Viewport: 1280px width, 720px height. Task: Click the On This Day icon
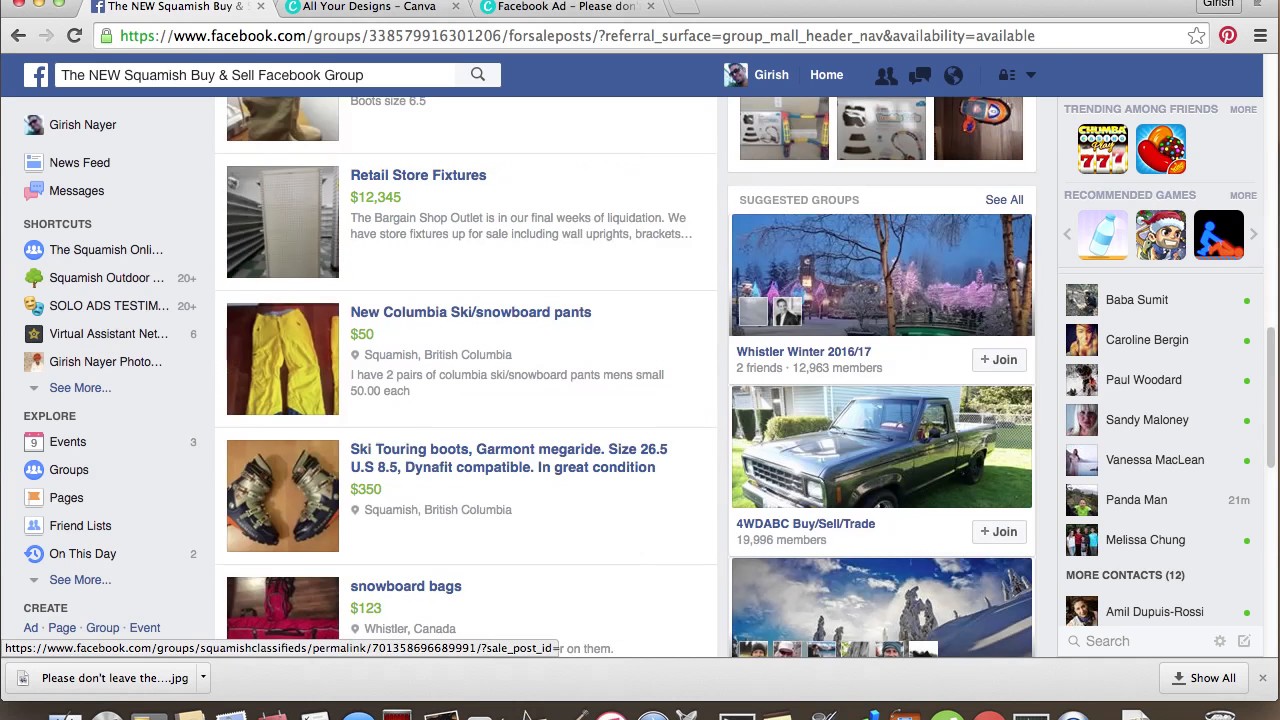(x=34, y=554)
